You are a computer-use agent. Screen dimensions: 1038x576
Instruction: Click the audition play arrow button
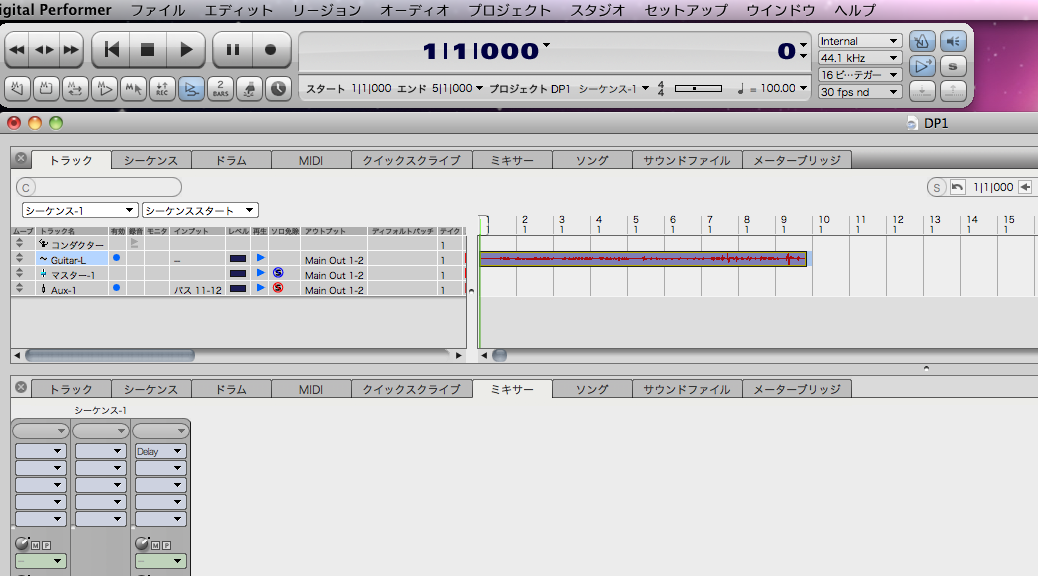921,66
